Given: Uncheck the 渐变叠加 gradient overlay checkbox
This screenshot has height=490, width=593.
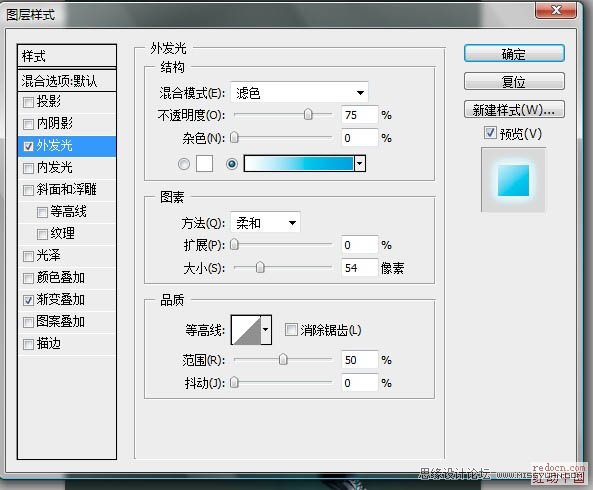Looking at the screenshot, I should tap(28, 300).
